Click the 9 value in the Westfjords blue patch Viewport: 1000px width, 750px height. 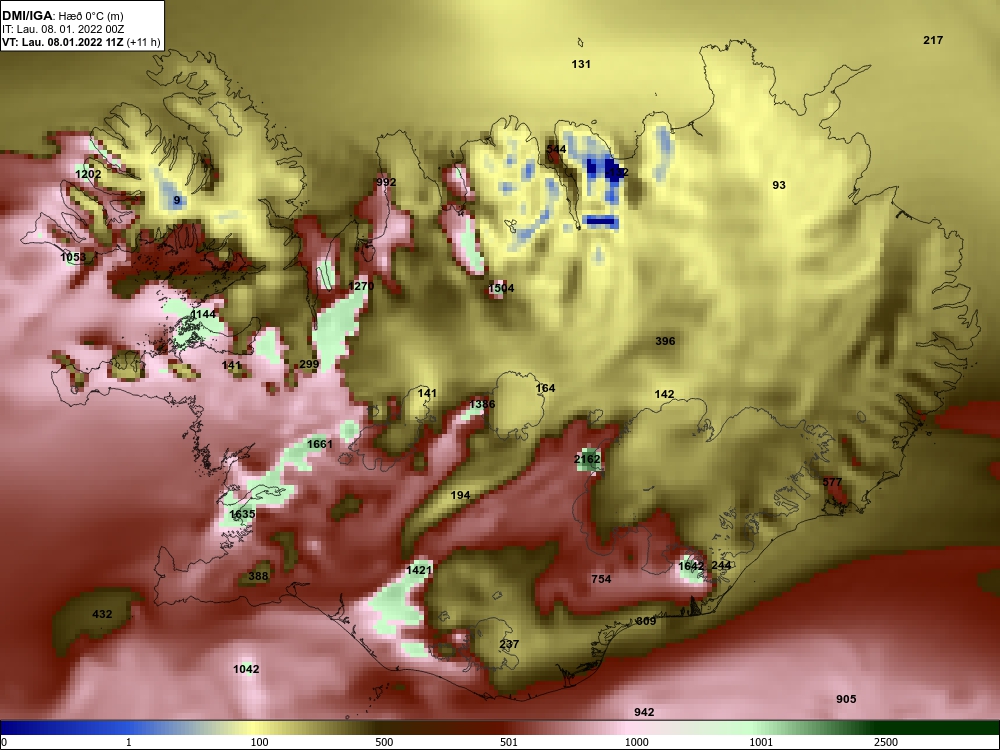(177, 200)
